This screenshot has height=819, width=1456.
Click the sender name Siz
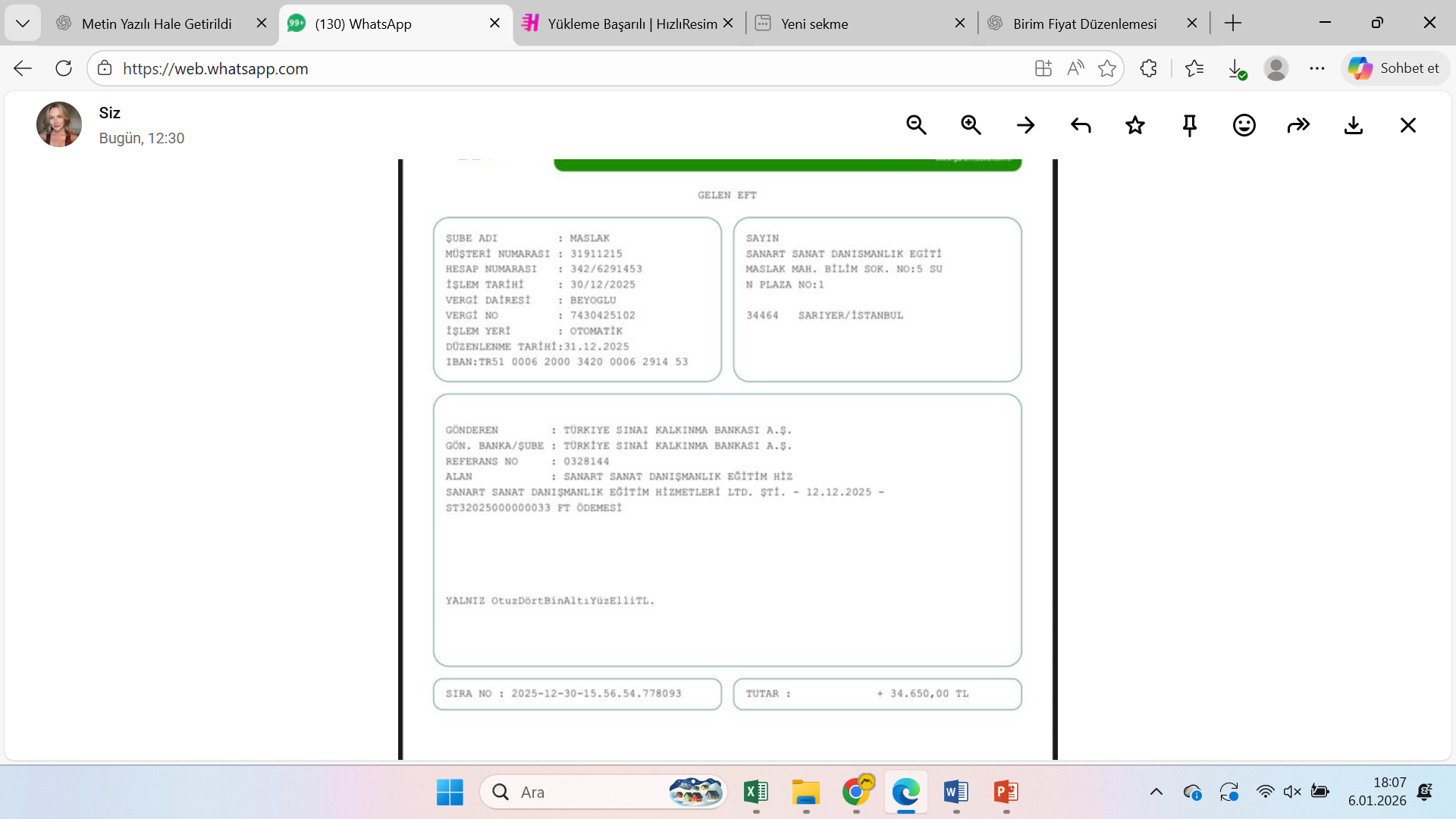coord(109,113)
